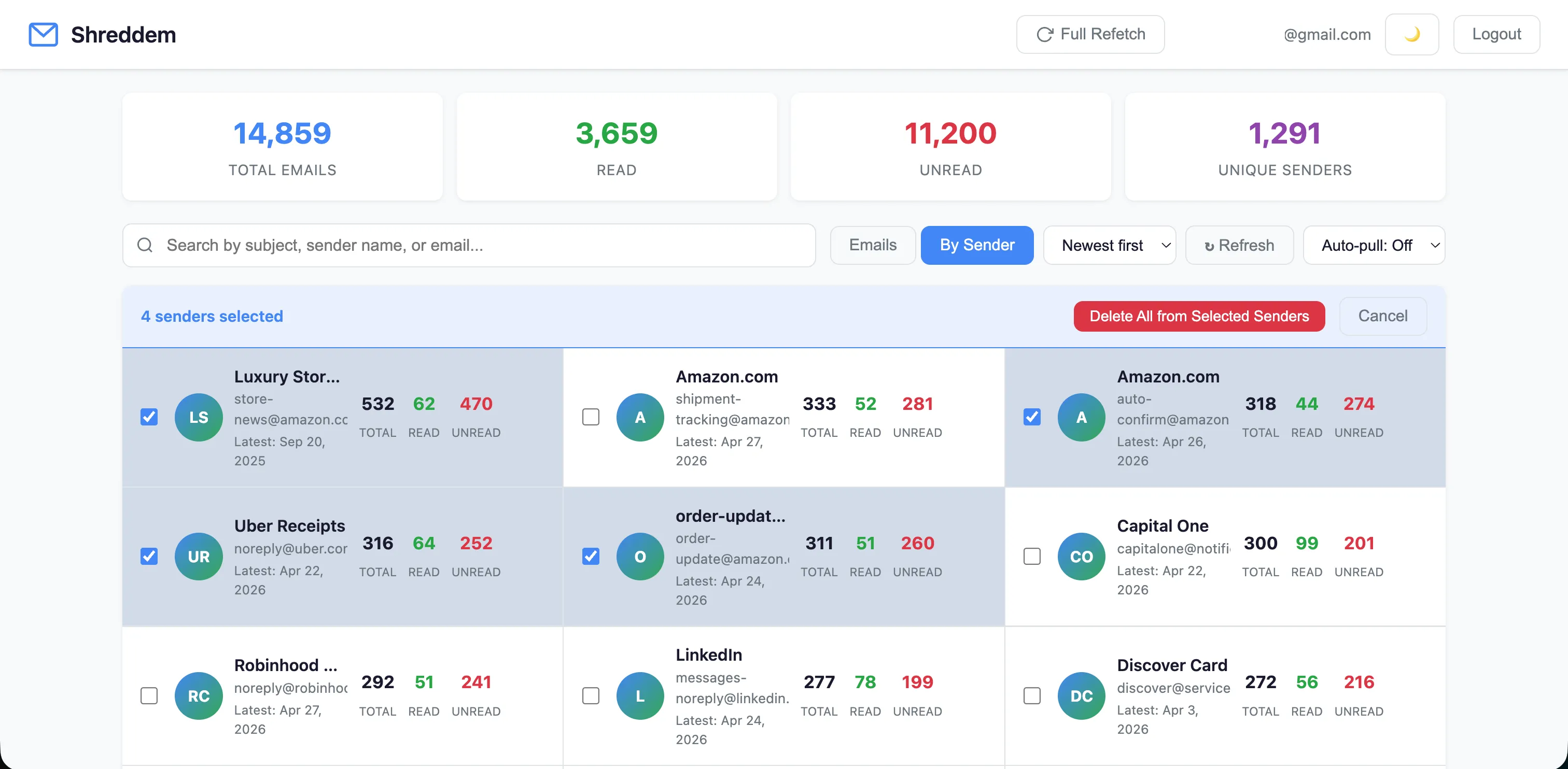The height and width of the screenshot is (769, 1568).
Task: Uncheck the order-update sender checkbox
Action: (591, 557)
